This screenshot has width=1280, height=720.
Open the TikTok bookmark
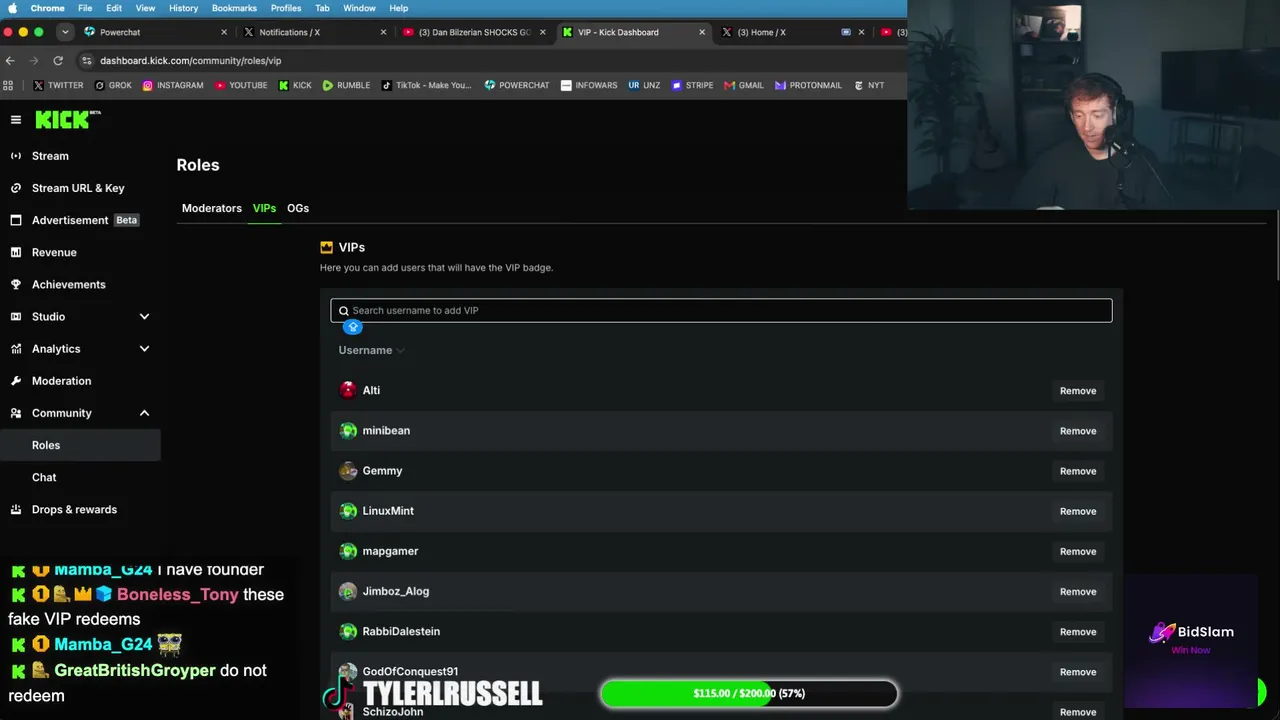[426, 85]
